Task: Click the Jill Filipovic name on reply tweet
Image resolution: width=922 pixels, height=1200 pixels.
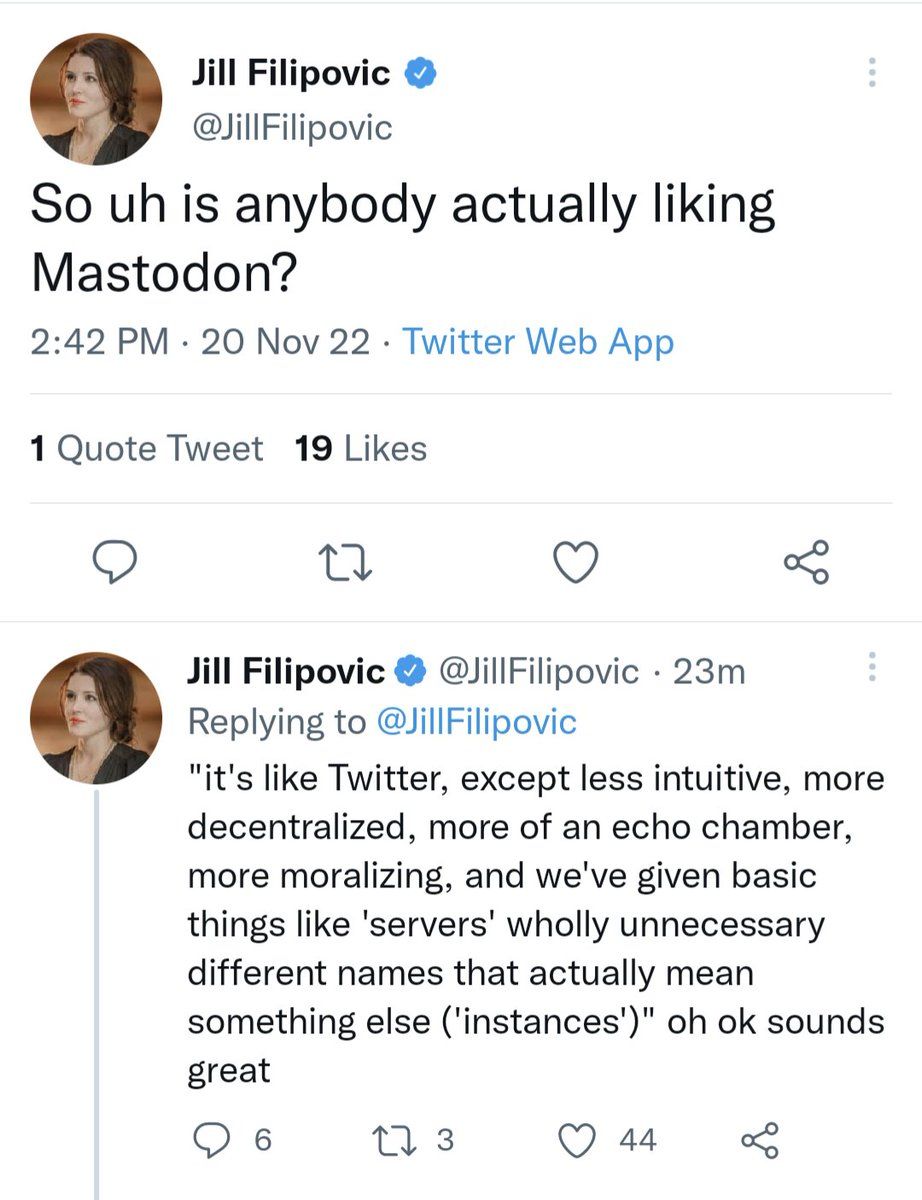Action: tap(285, 671)
